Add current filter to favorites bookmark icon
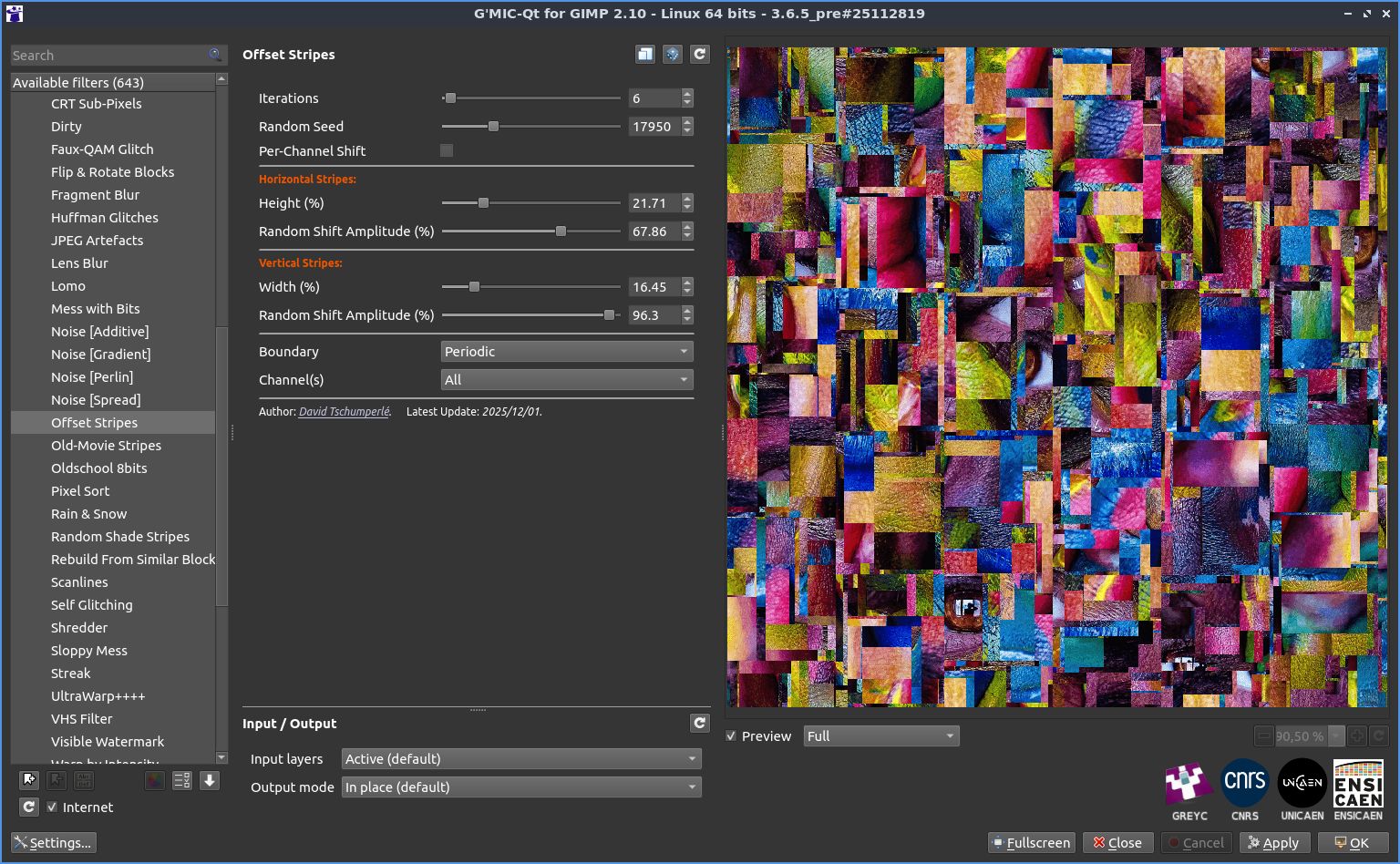 pos(29,780)
